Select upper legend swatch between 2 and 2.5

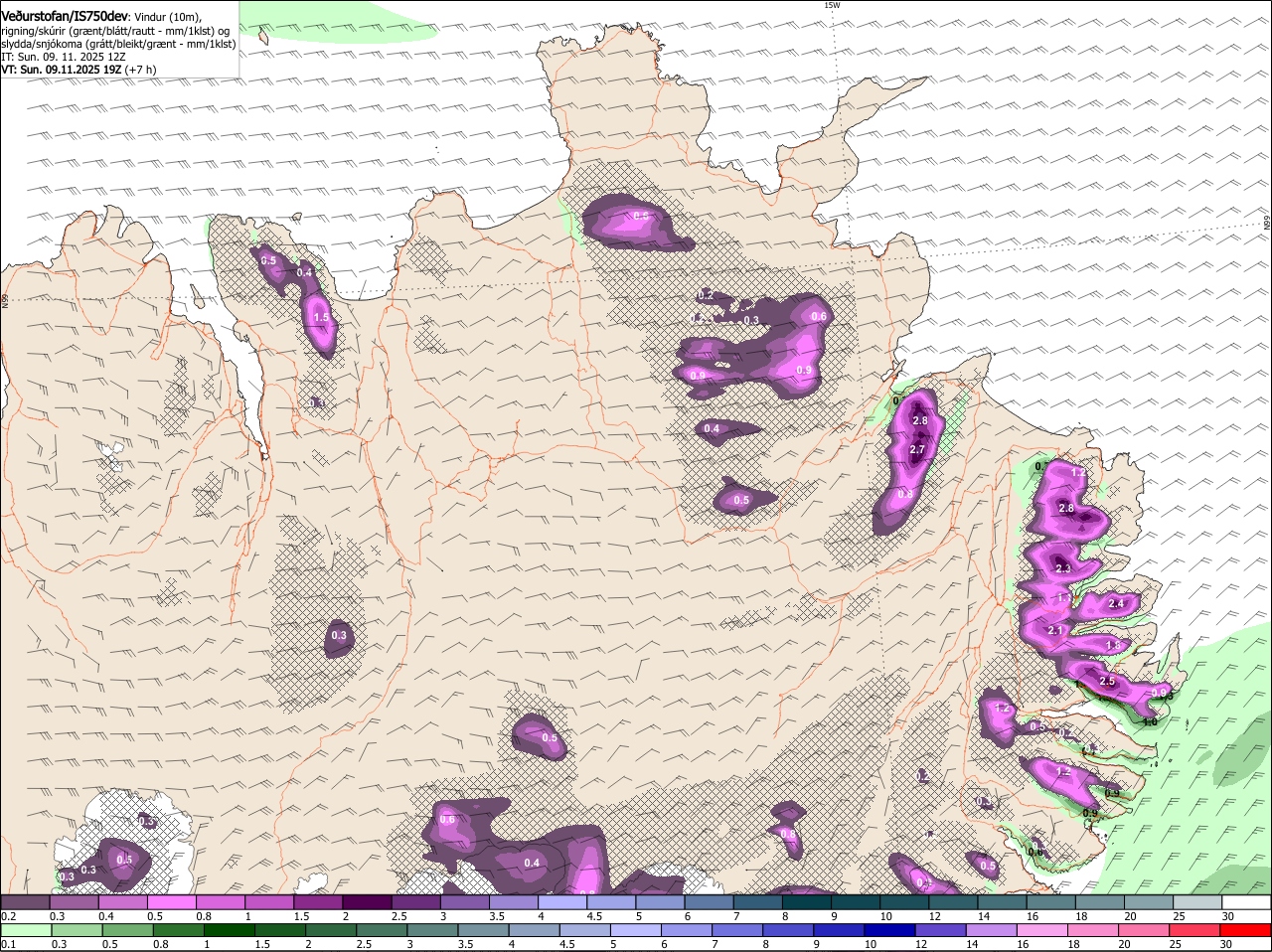click(x=367, y=901)
